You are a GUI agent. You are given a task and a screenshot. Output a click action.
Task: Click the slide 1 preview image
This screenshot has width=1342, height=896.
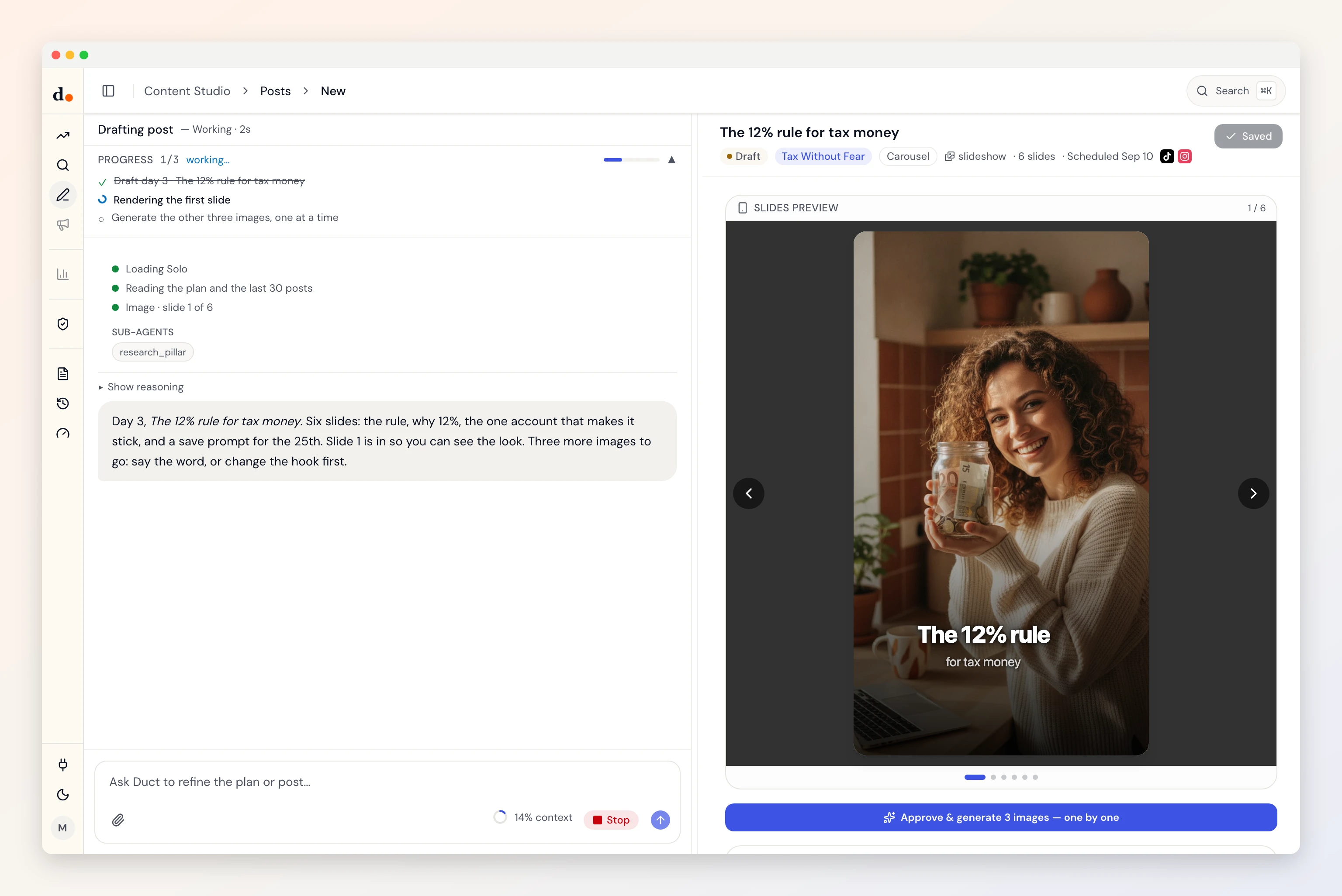[1001, 493]
